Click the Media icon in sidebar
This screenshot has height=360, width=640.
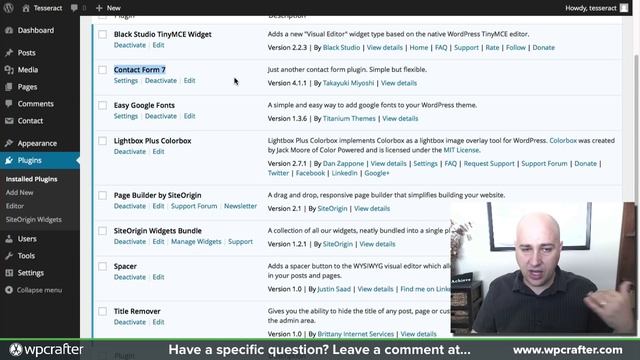click(x=9, y=70)
